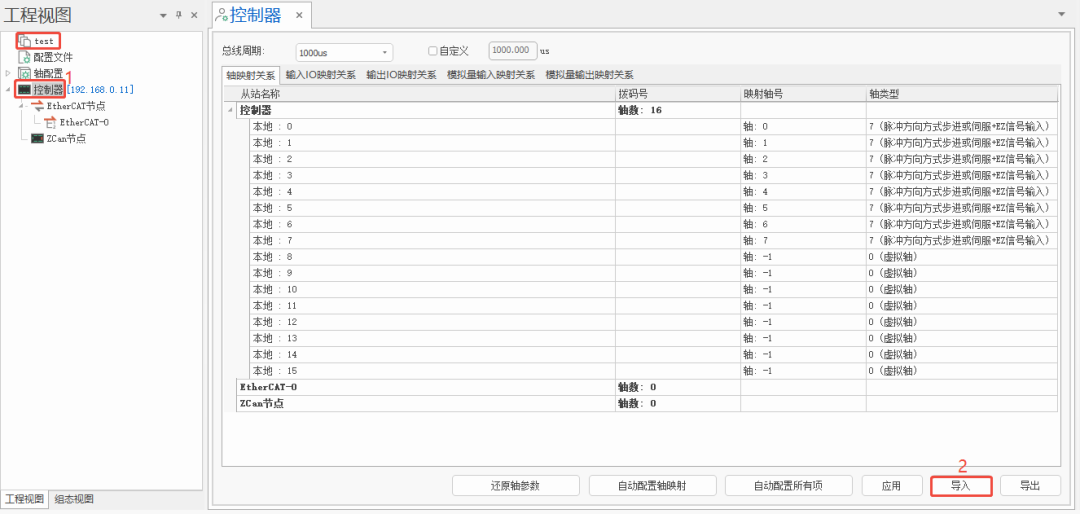Click the 轴: 7 mapped axis cell
This screenshot has width=1080, height=514.
point(803,240)
